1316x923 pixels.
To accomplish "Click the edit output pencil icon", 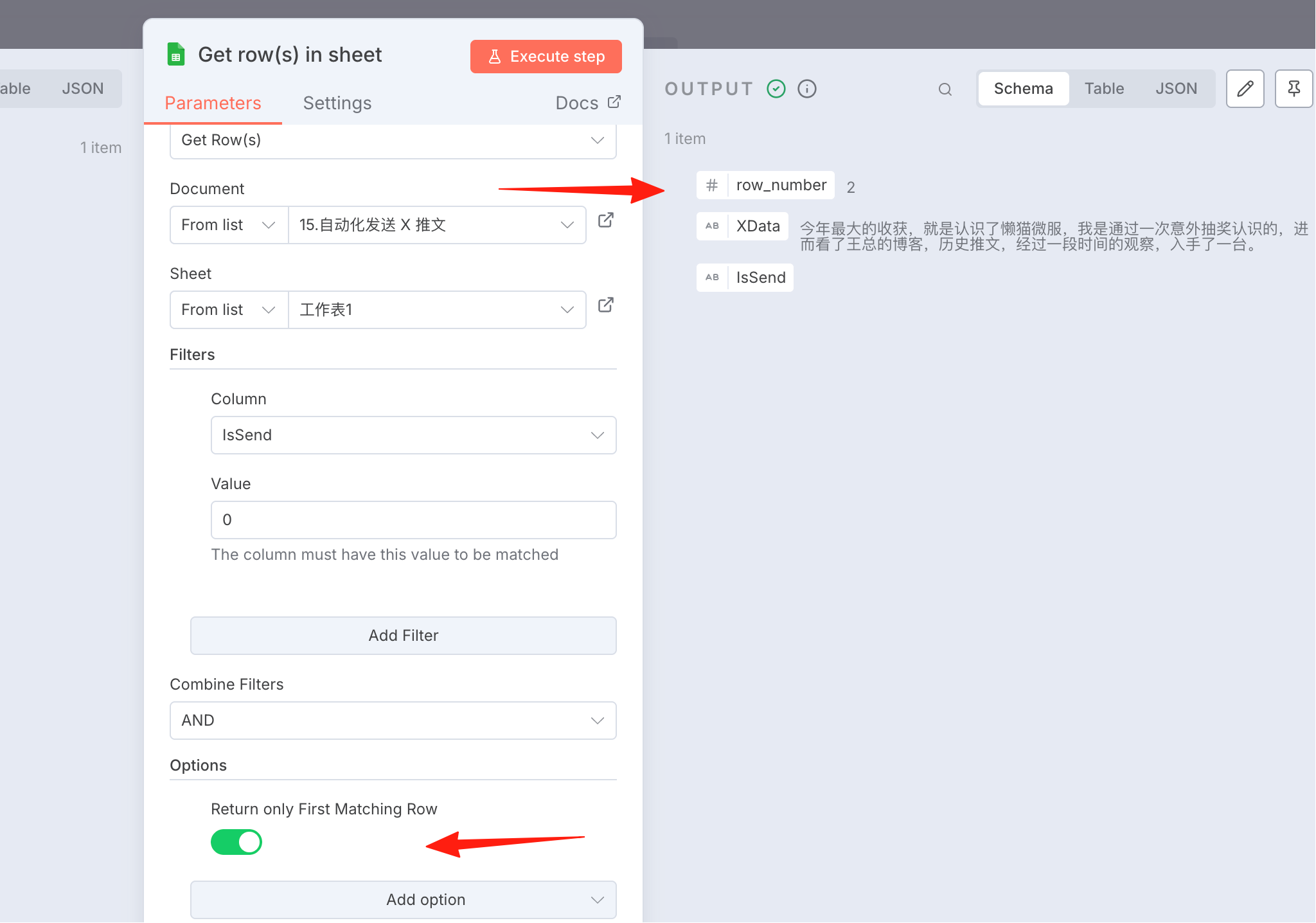I will [x=1245, y=89].
